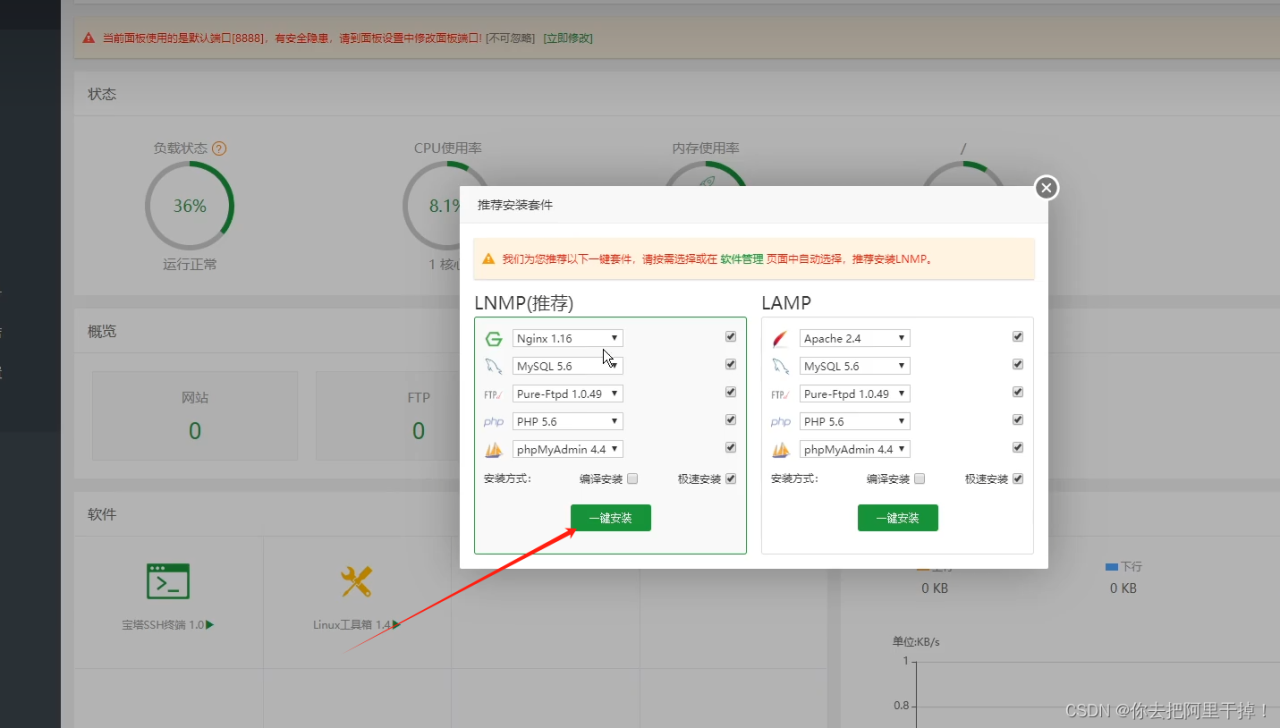Image resolution: width=1280 pixels, height=728 pixels.
Task: Click the MySQL dolphin icon under LAMP
Action: click(780, 366)
